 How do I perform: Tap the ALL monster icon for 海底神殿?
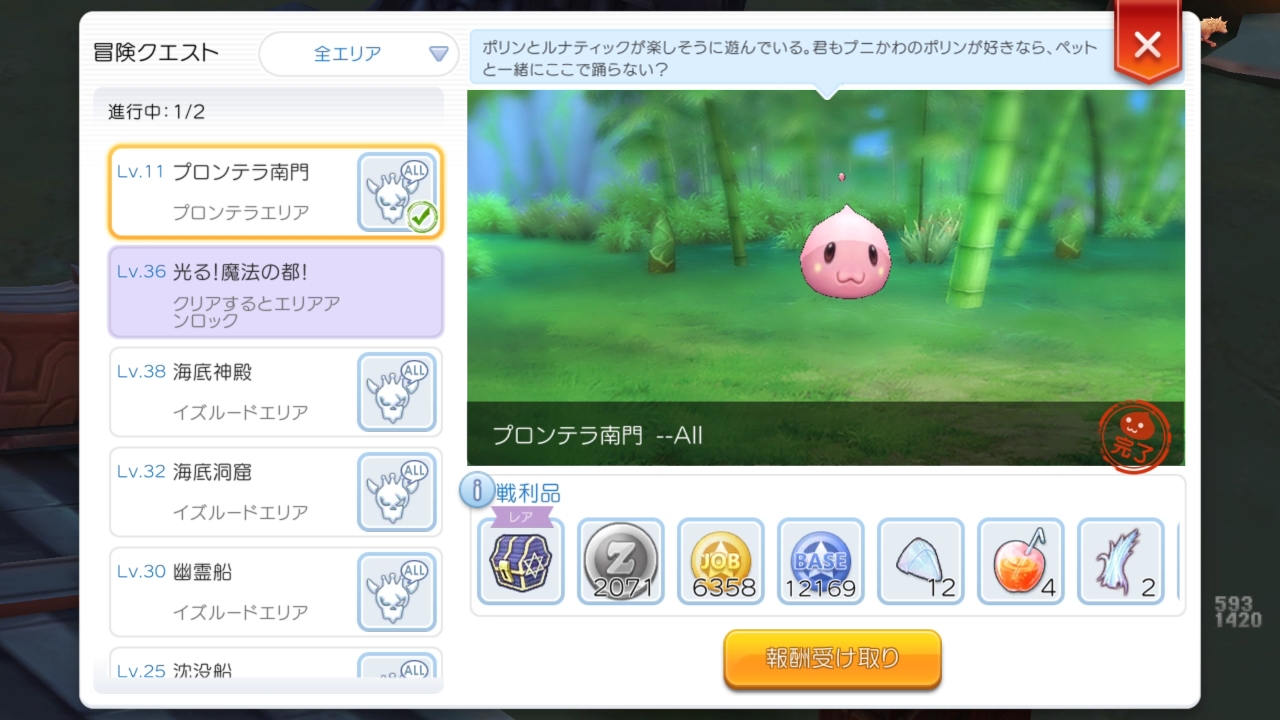(x=397, y=392)
